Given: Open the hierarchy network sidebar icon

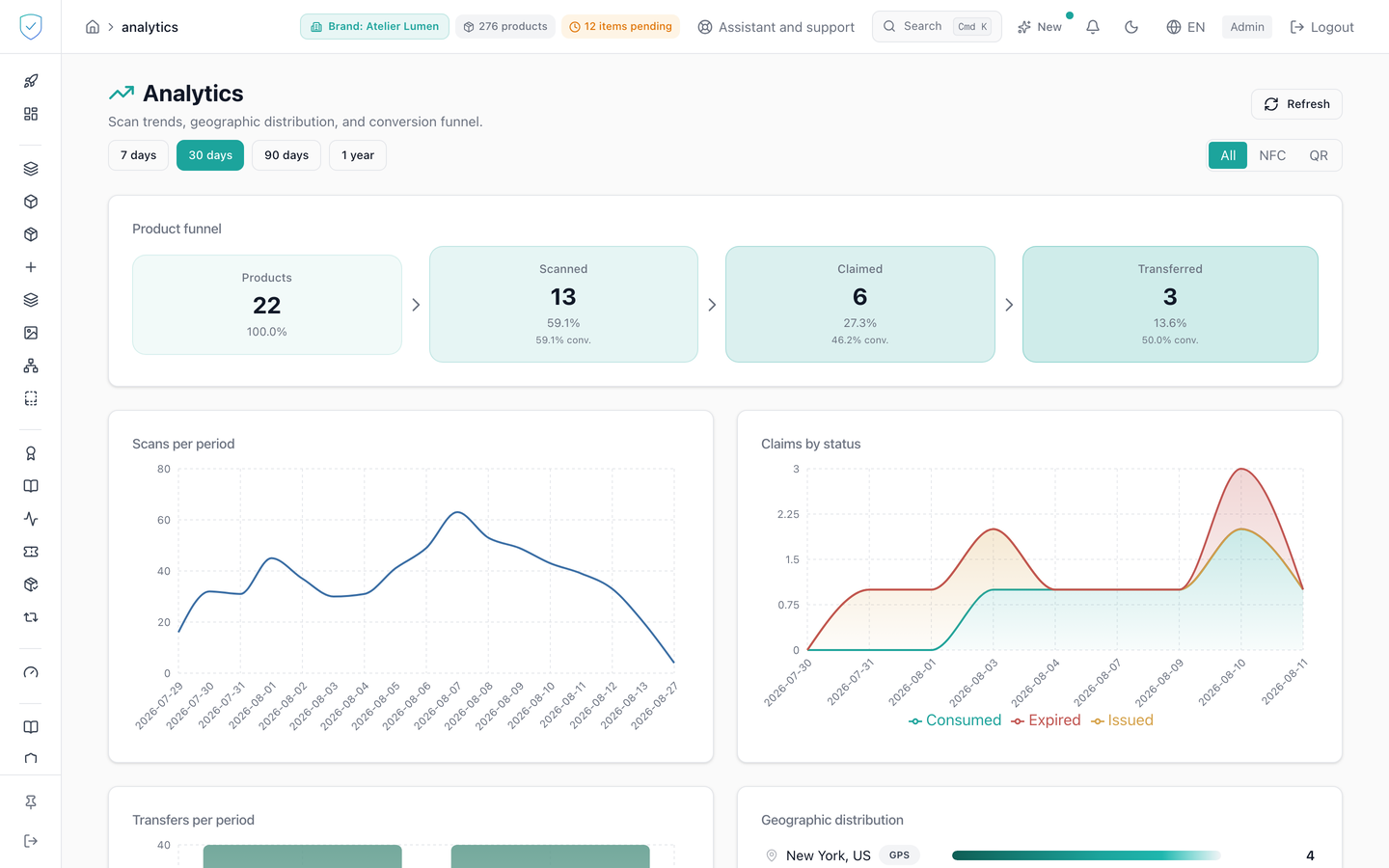Looking at the screenshot, I should (31, 366).
